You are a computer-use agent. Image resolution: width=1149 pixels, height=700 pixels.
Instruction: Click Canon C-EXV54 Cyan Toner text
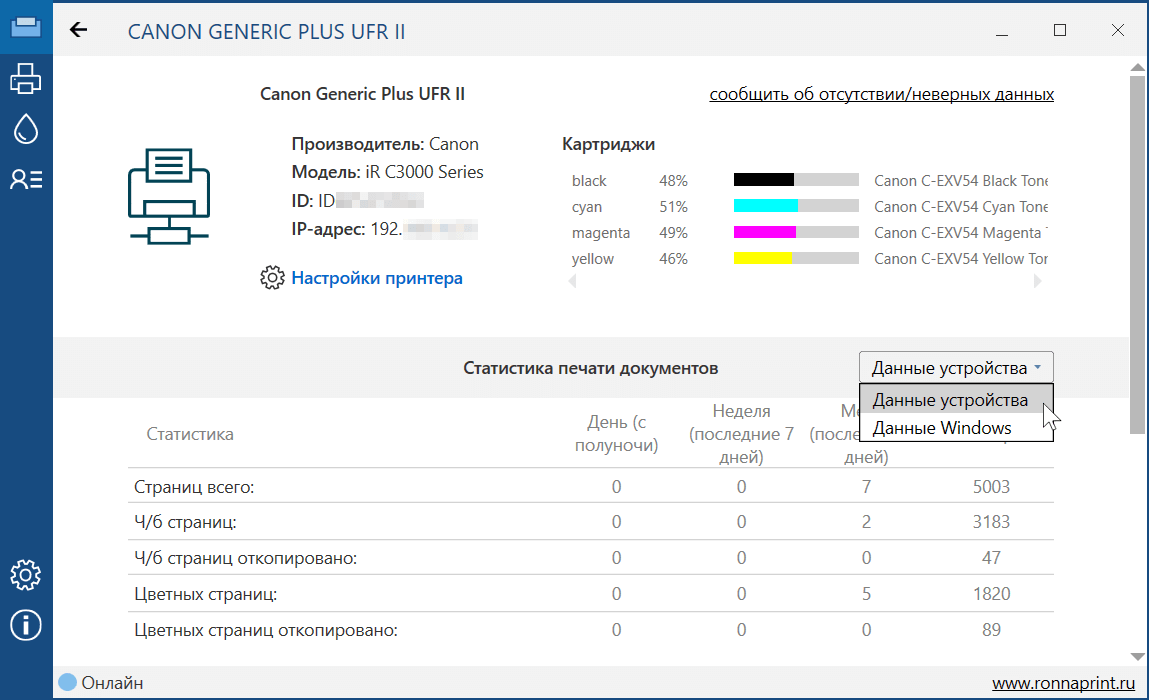(961, 207)
